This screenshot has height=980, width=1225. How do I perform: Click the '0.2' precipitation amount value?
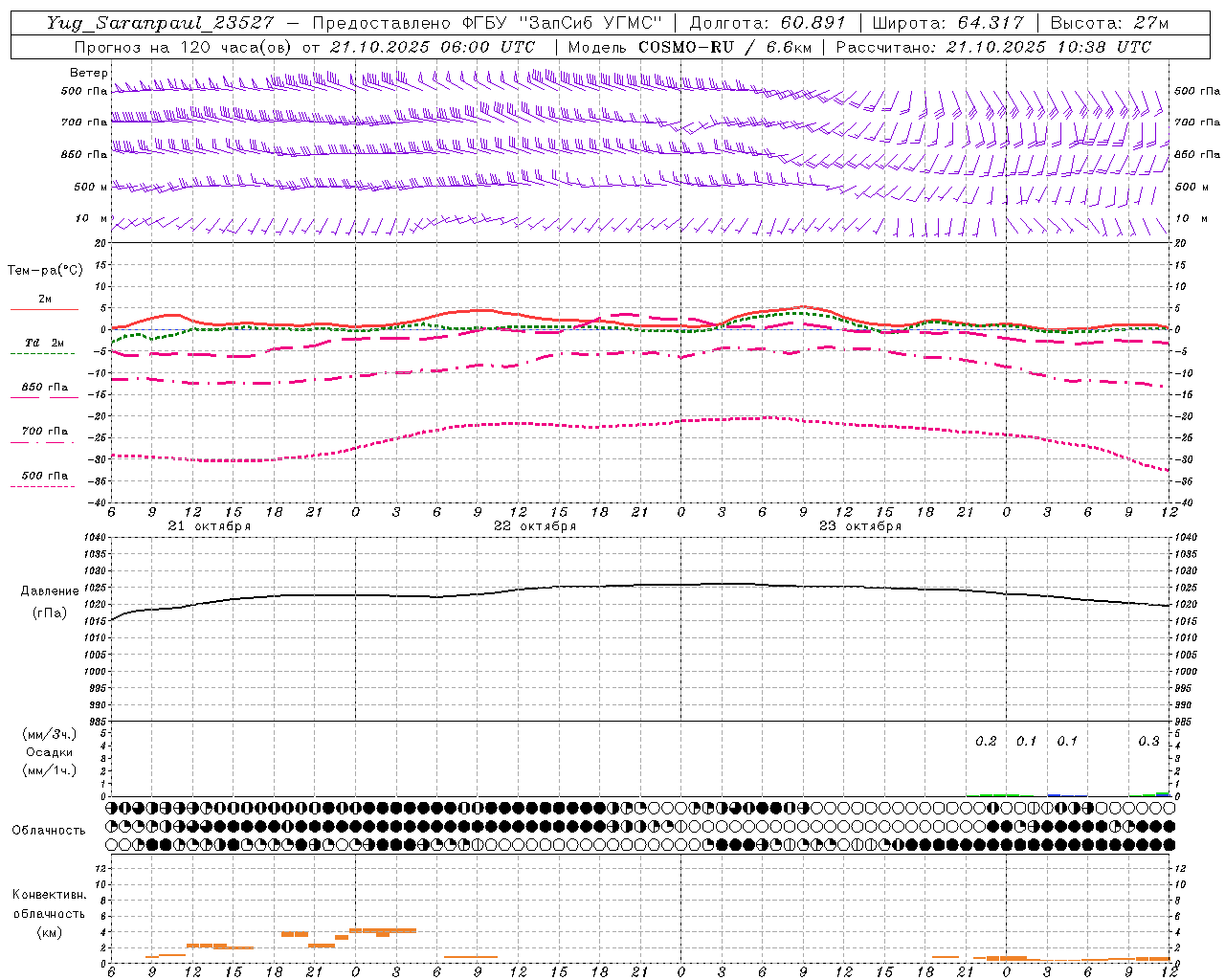(986, 742)
